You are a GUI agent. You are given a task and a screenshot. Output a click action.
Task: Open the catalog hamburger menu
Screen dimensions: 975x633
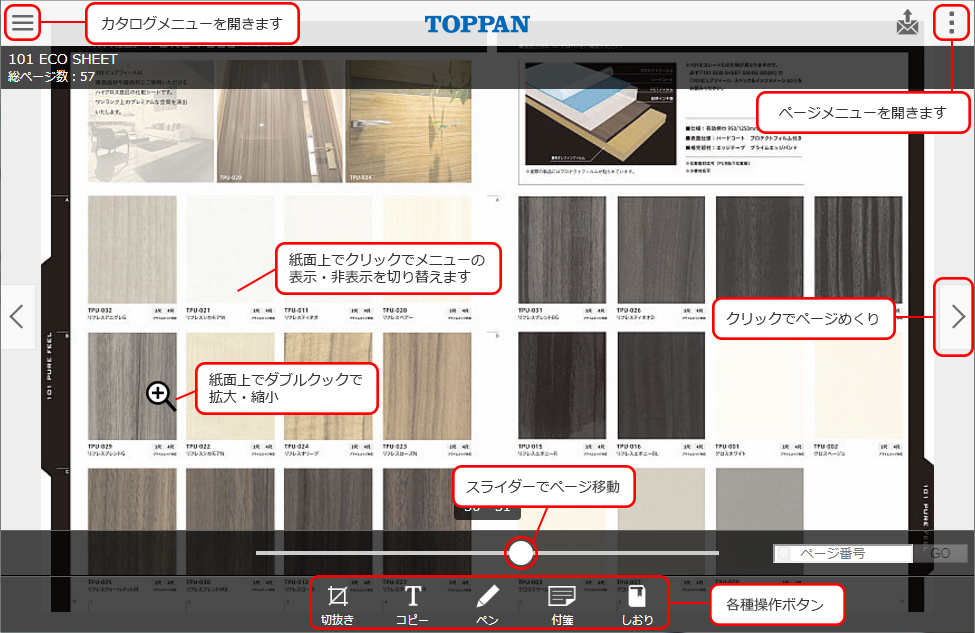(22, 22)
